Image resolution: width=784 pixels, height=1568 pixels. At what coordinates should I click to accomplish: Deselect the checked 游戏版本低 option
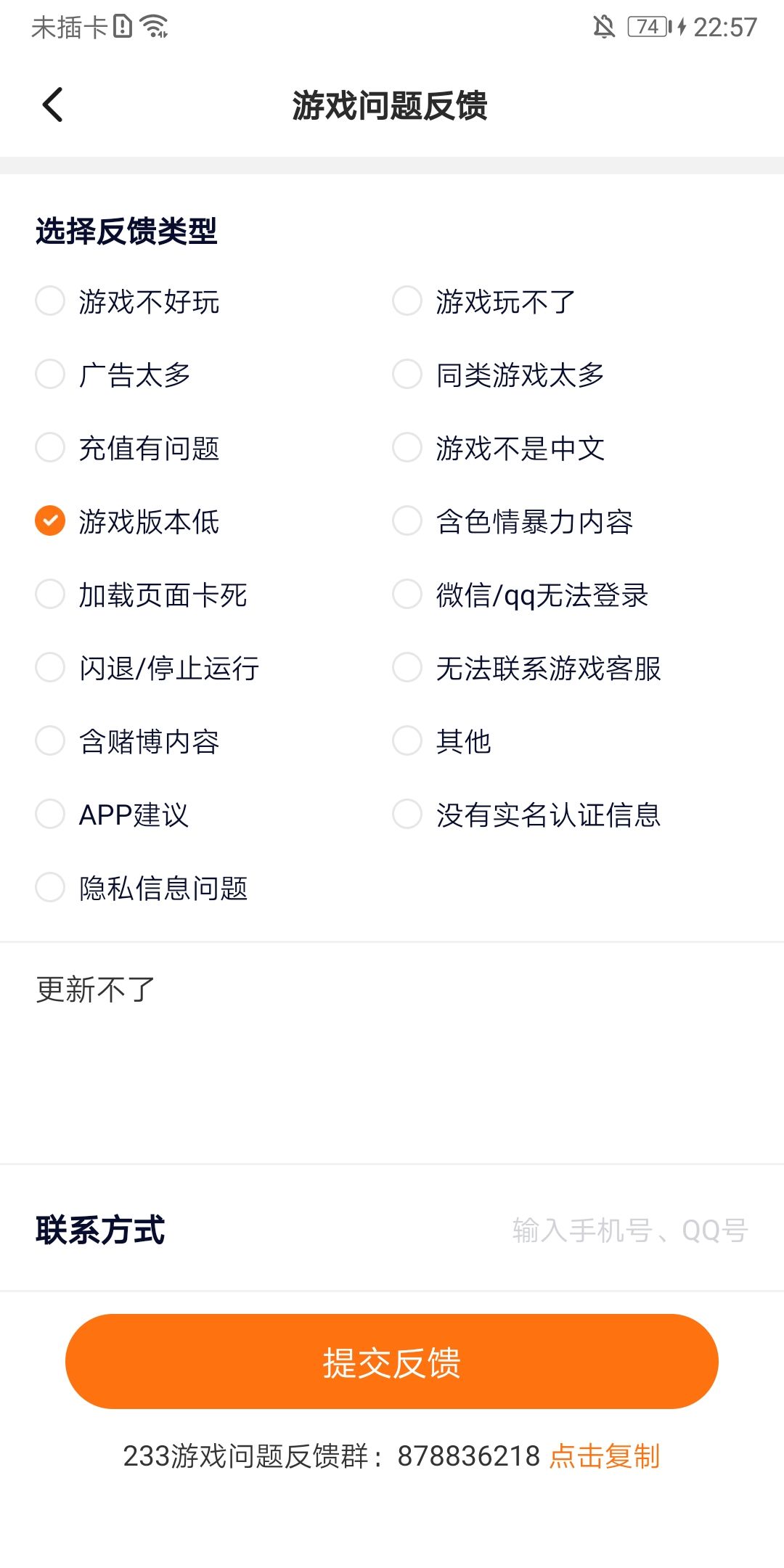(x=50, y=521)
